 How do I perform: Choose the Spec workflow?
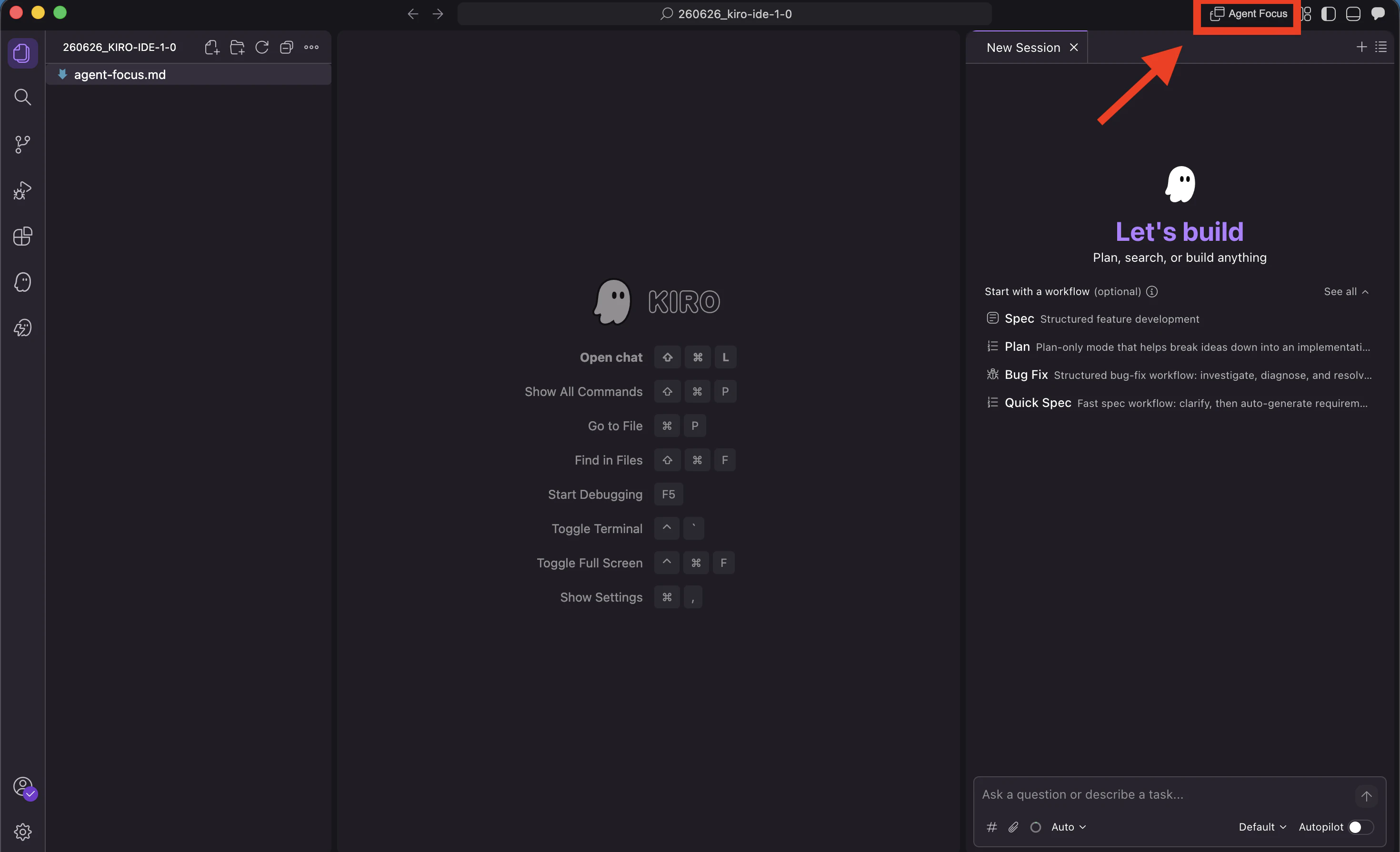(x=1179, y=318)
